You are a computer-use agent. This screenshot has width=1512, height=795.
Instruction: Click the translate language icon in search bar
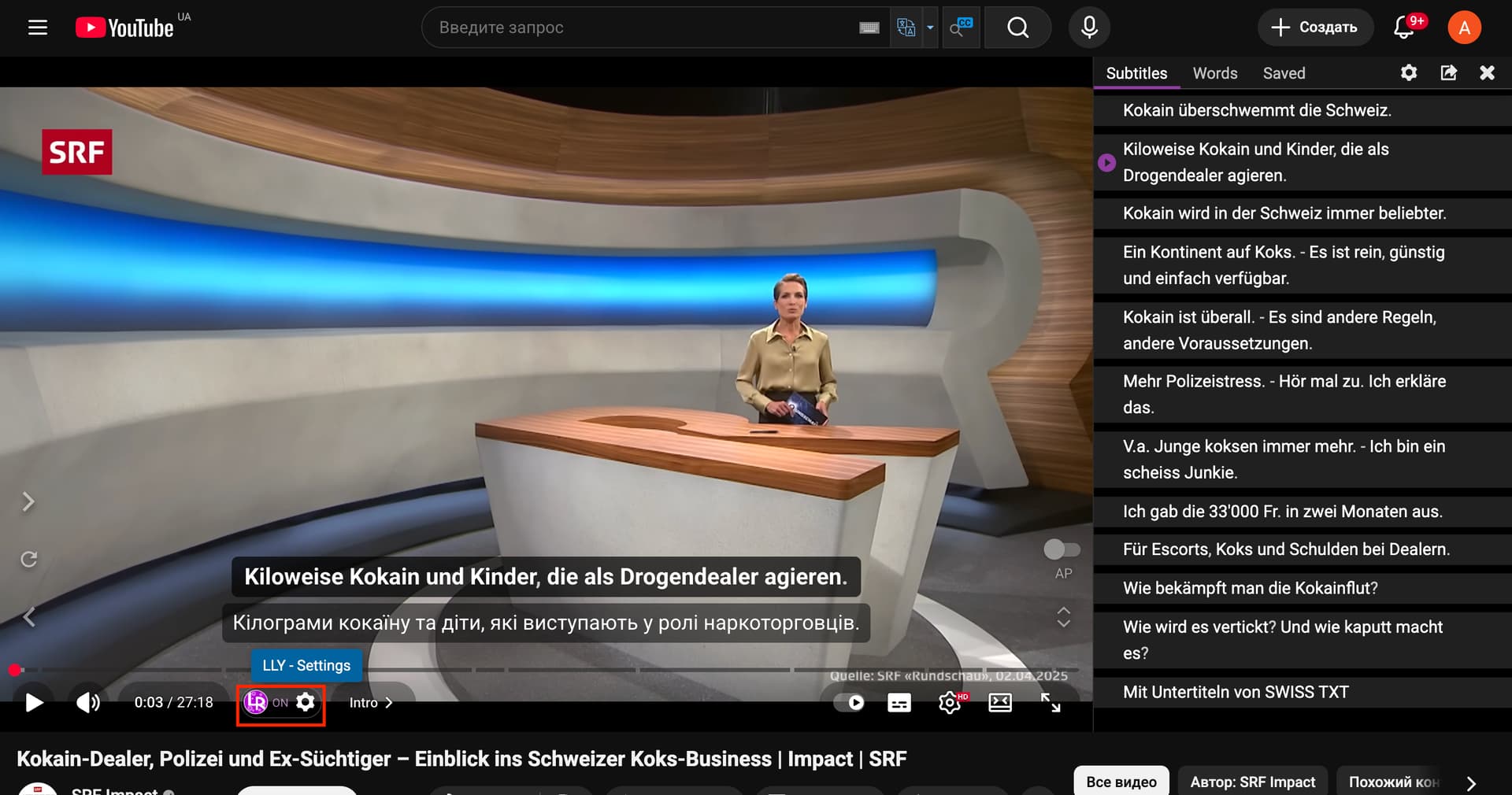tap(906, 28)
